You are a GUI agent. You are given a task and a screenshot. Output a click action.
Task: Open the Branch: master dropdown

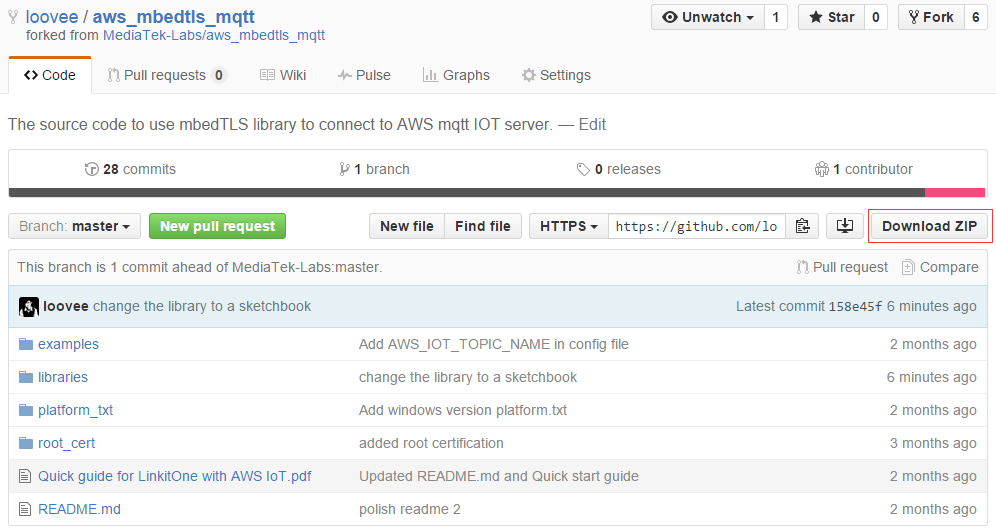[74, 226]
